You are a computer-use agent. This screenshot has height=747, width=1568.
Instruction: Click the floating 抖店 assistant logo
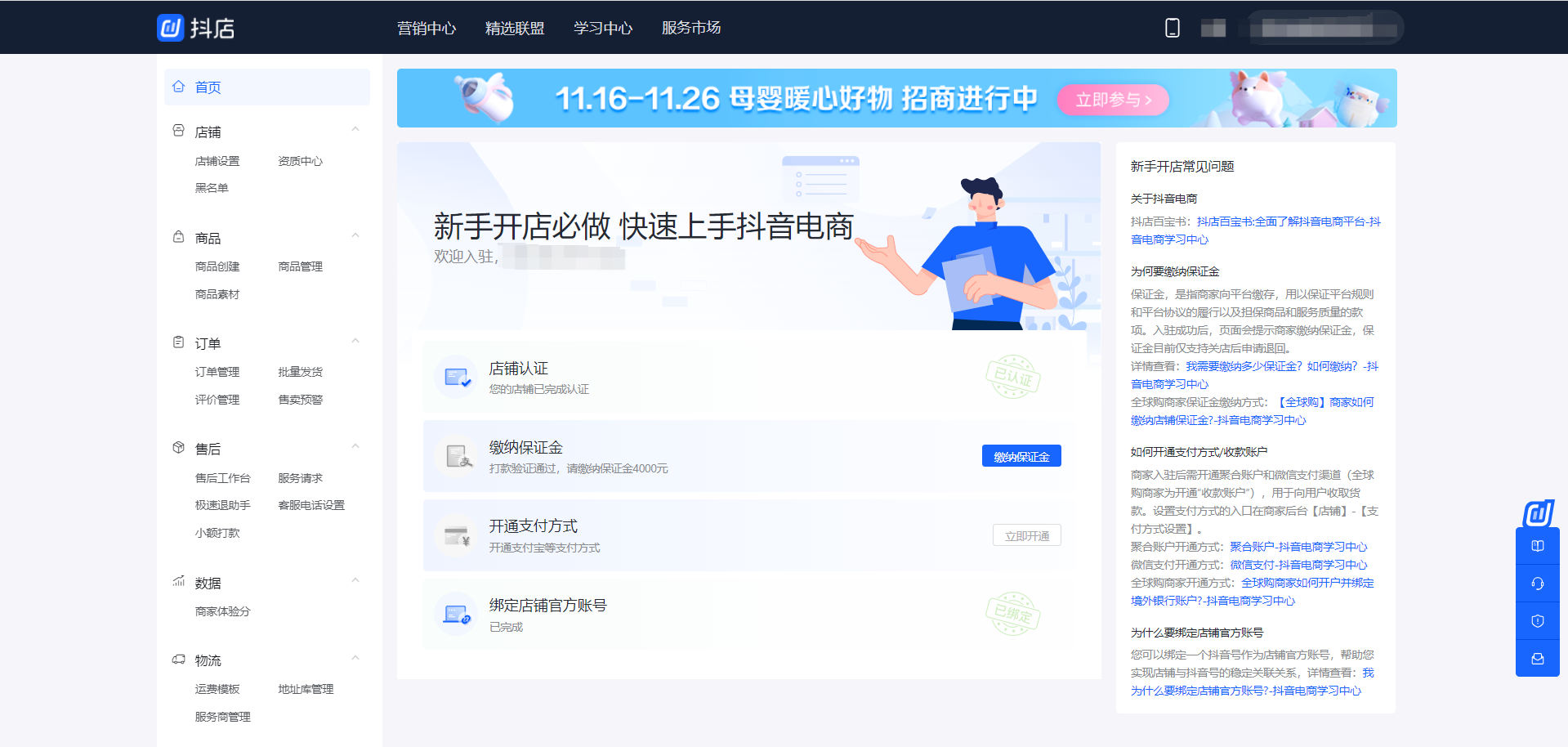click(1539, 513)
